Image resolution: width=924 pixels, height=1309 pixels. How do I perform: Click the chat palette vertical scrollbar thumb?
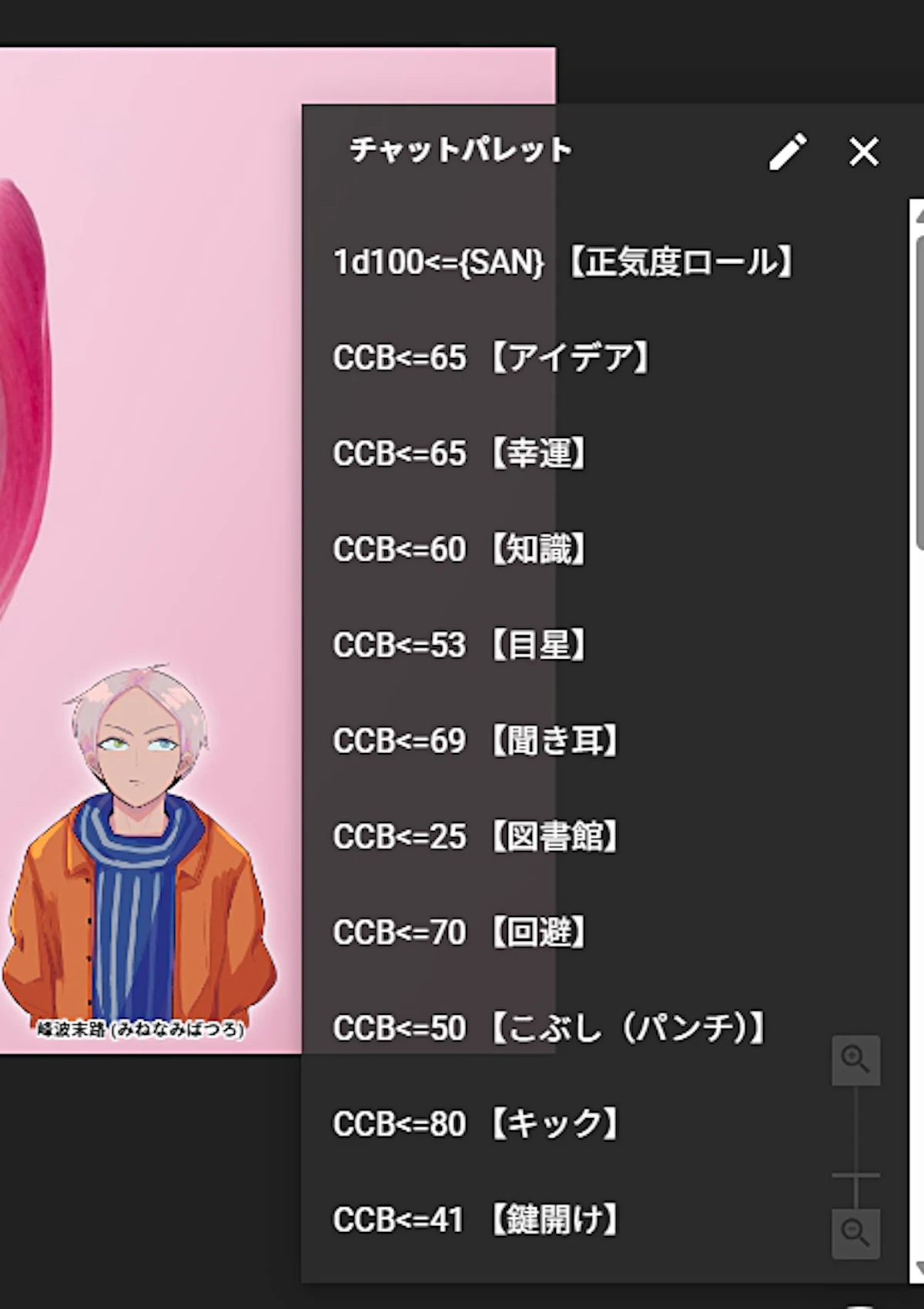[919, 393]
